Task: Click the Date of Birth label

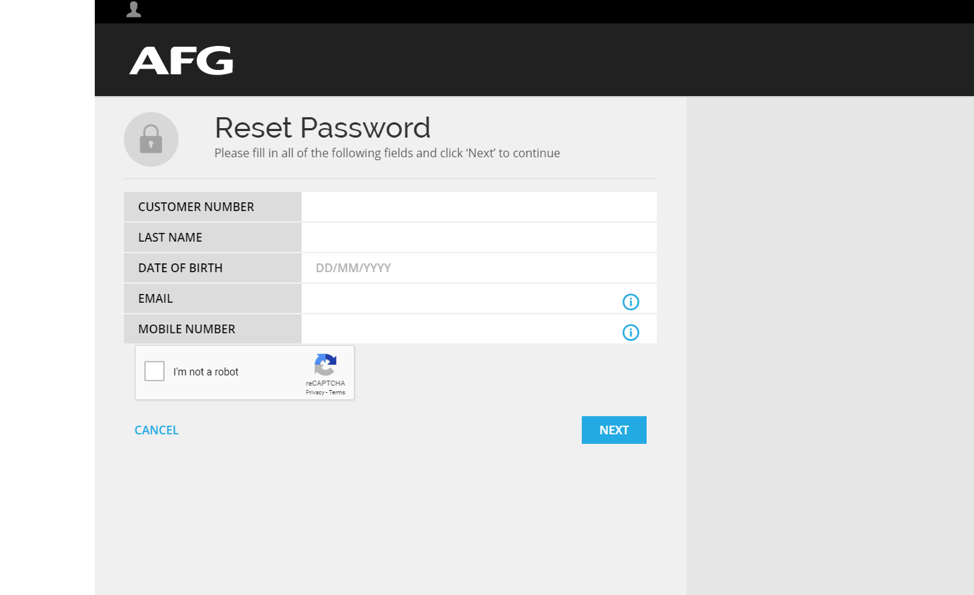Action: click(180, 268)
